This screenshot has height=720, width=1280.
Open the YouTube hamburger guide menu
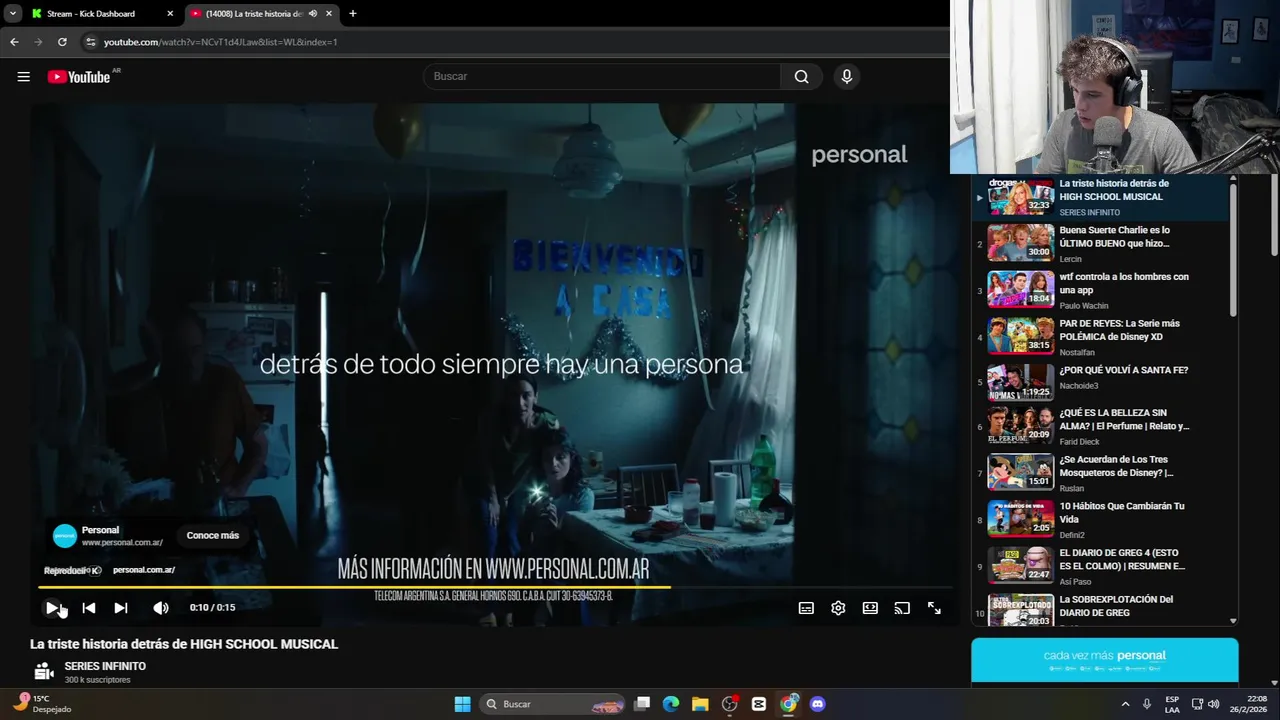(24, 77)
